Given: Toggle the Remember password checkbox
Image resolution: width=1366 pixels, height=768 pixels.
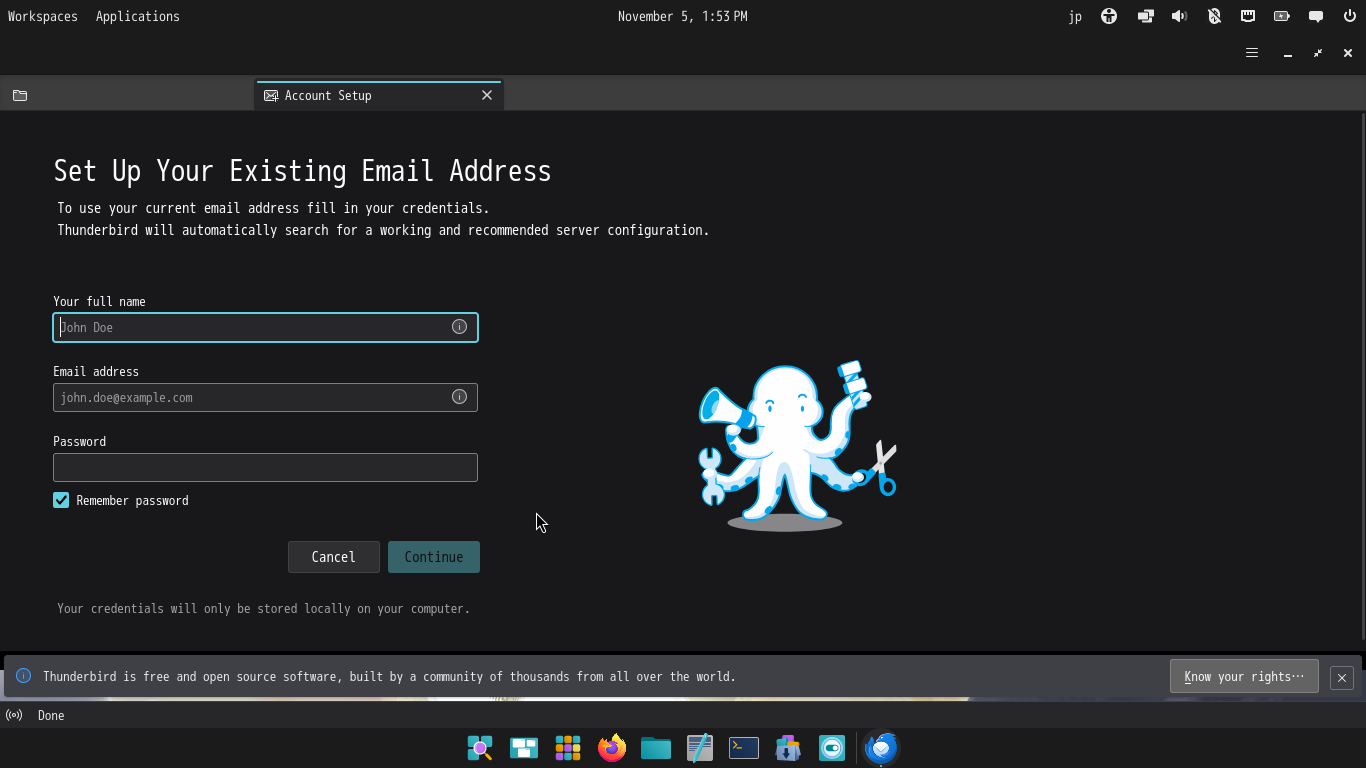Looking at the screenshot, I should [61, 500].
